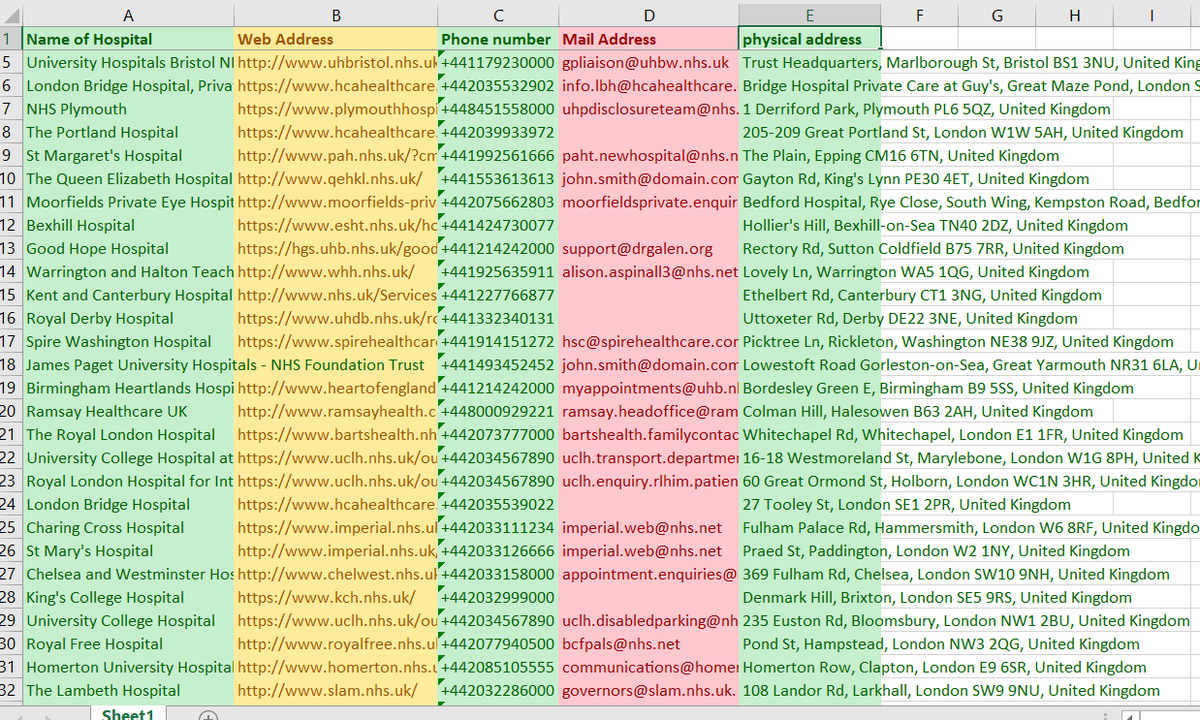Image resolution: width=1200 pixels, height=720 pixels.
Task: Select the 'St Mary's Hospital' cell
Action: coord(127,550)
